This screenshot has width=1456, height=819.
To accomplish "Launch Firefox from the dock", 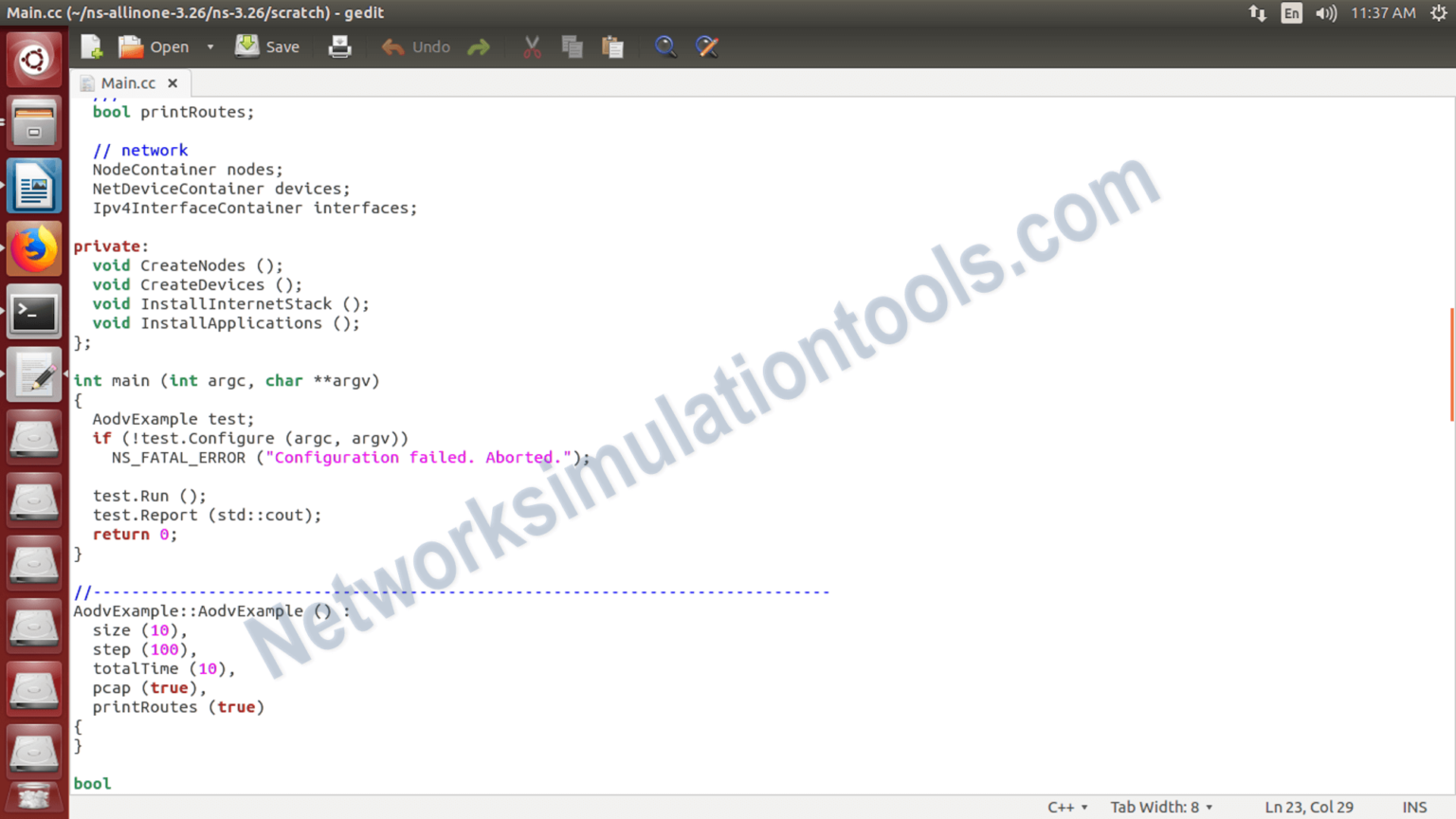I will [x=34, y=248].
